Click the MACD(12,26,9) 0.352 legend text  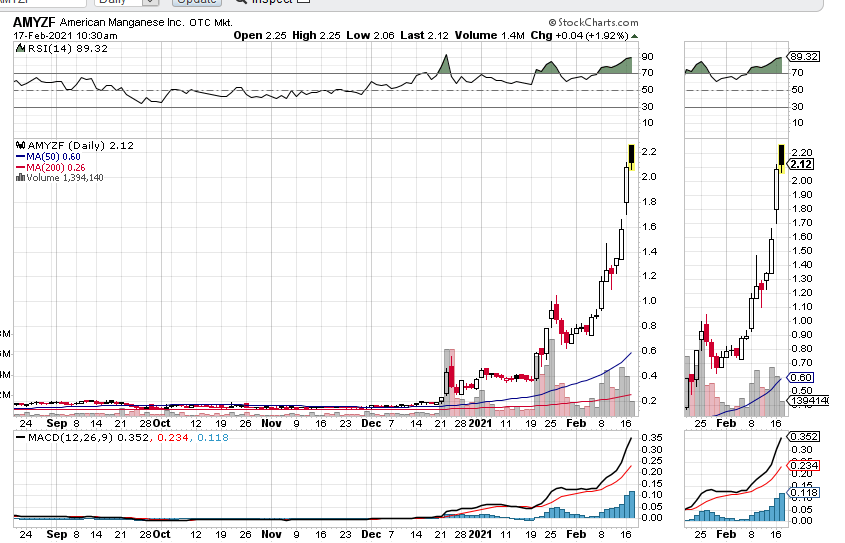pos(88,437)
